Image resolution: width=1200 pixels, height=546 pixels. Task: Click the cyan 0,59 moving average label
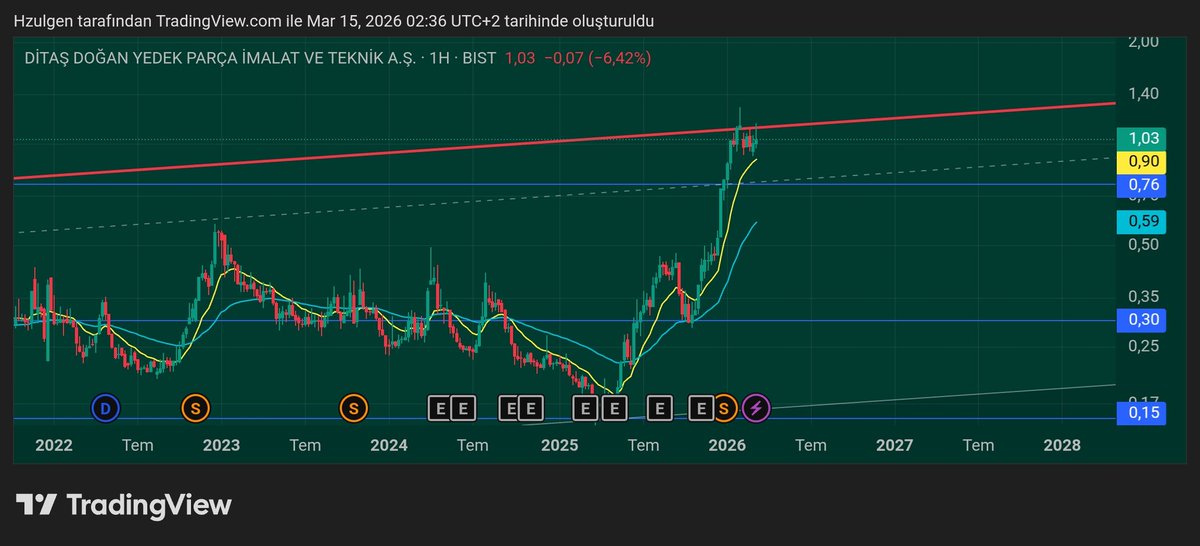[x=1142, y=221]
